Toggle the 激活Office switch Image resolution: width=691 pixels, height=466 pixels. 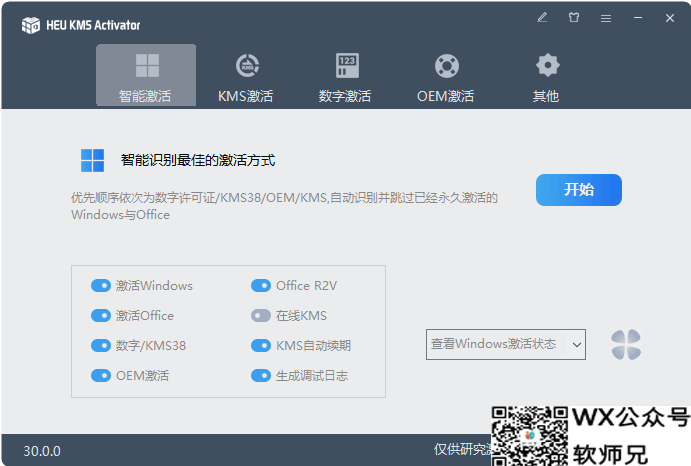(x=101, y=316)
